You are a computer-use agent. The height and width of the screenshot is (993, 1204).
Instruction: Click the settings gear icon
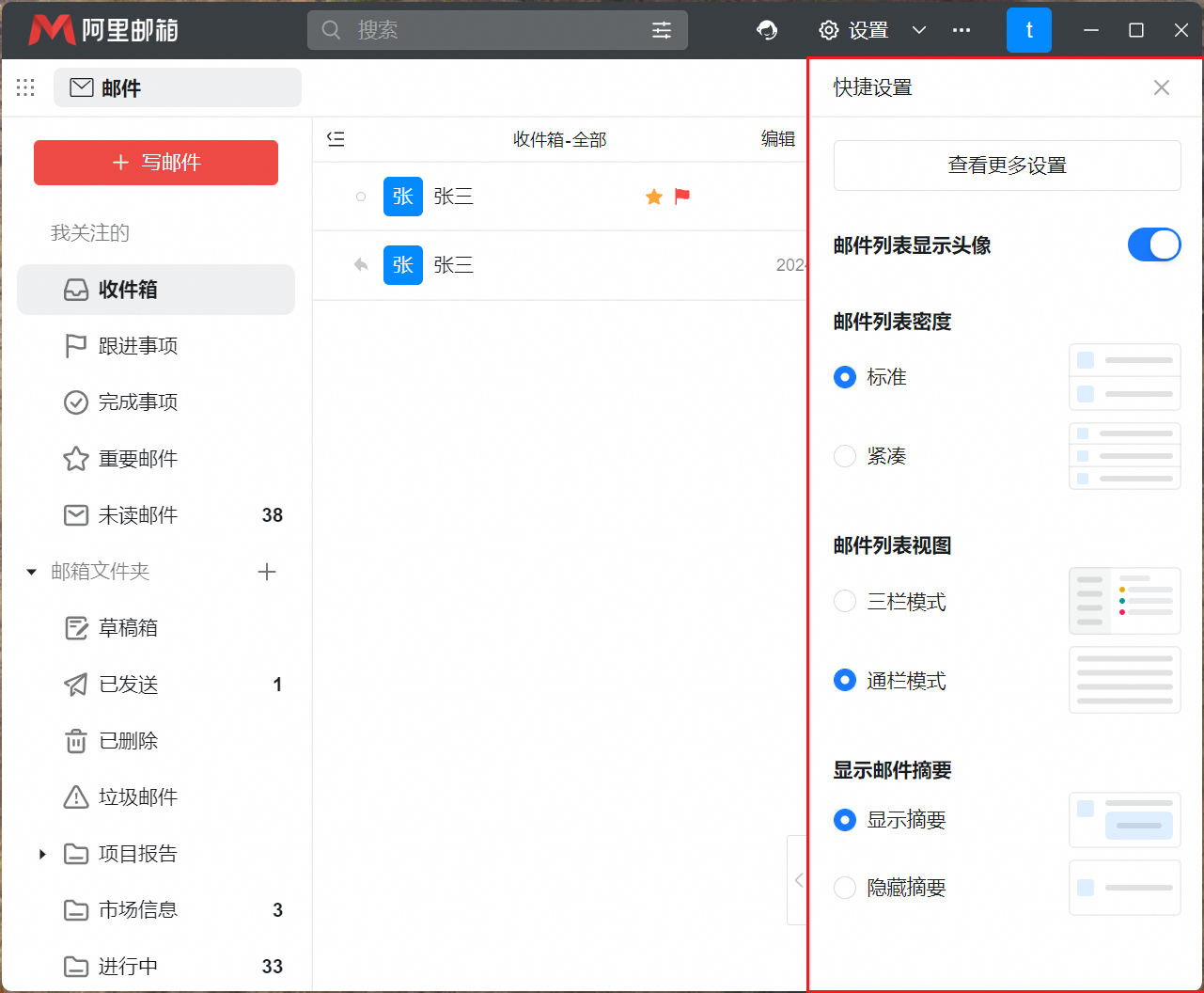(828, 30)
